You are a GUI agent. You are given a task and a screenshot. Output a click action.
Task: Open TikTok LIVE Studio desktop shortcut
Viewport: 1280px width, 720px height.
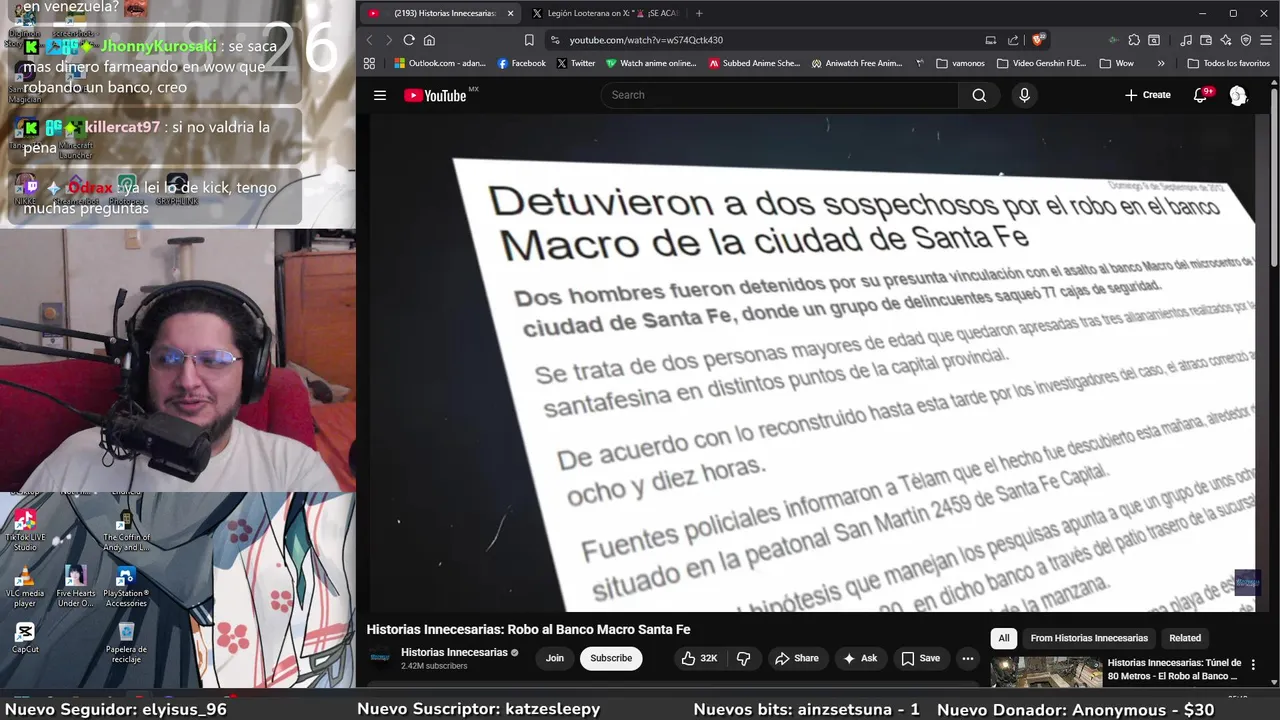pos(25,530)
